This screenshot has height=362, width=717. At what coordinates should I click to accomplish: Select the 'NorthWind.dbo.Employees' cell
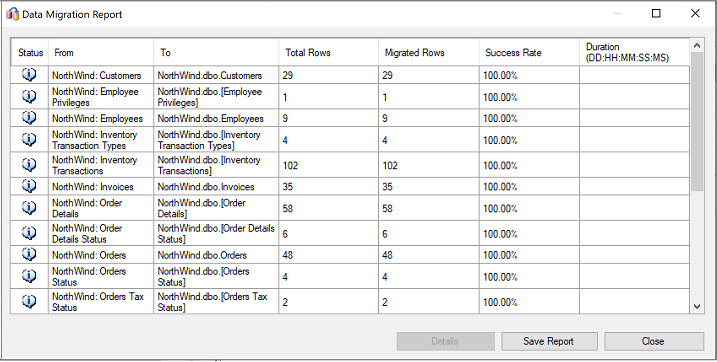(216, 118)
